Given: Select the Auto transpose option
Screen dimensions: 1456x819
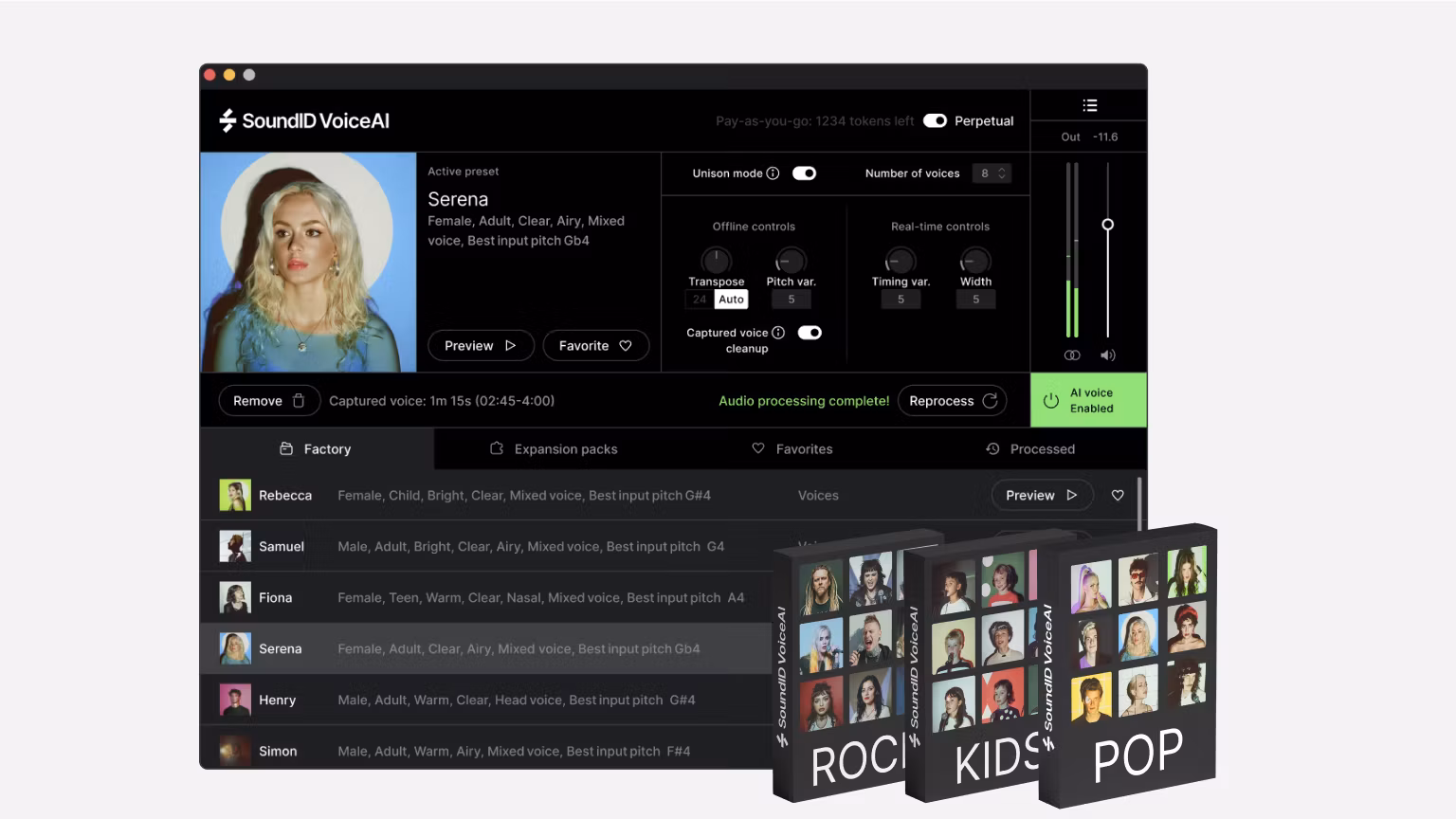Looking at the screenshot, I should pos(731,300).
